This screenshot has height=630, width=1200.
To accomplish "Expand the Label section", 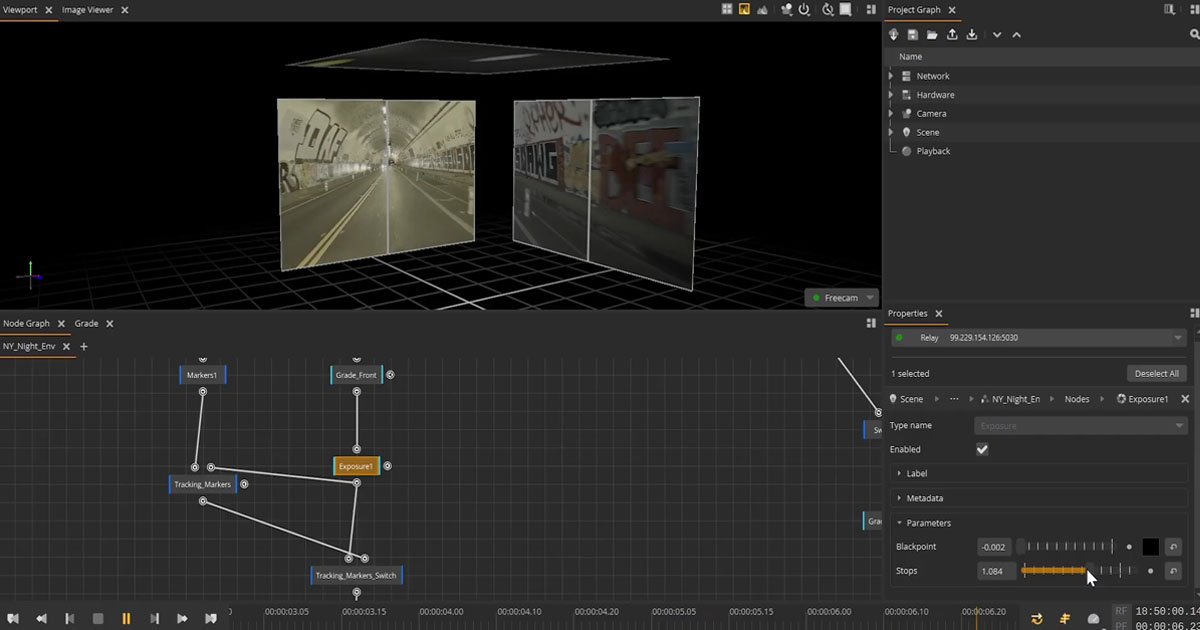I will tap(1037, 473).
